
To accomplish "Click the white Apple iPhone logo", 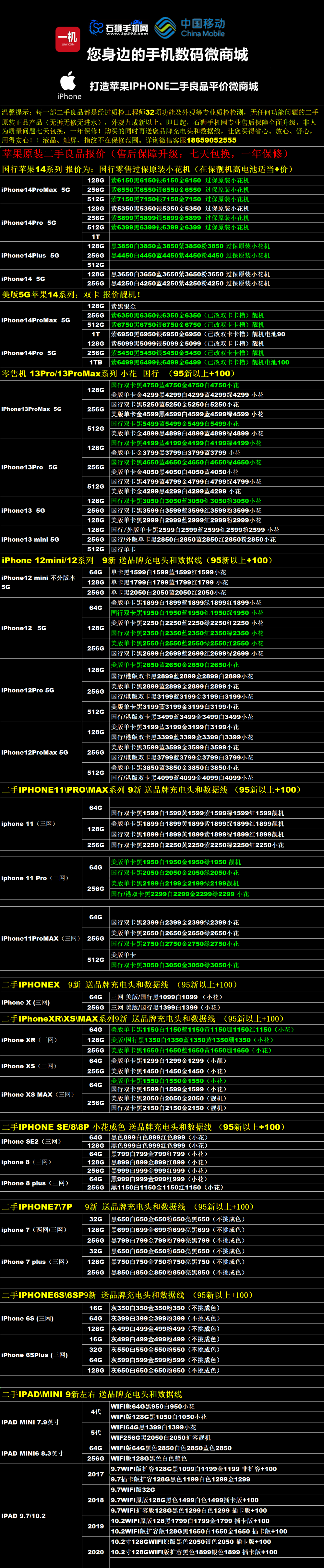I will pos(69,85).
